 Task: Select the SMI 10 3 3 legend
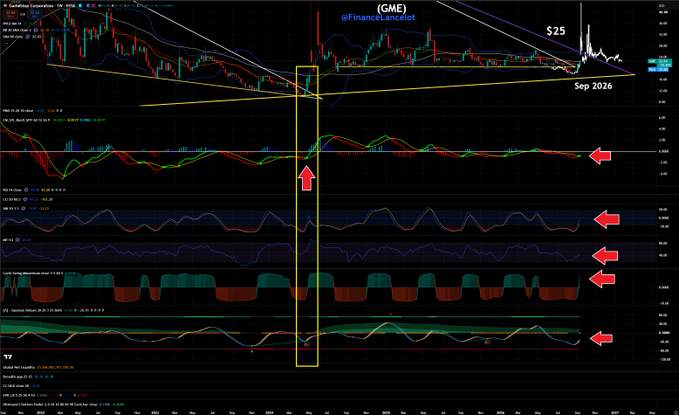point(11,208)
